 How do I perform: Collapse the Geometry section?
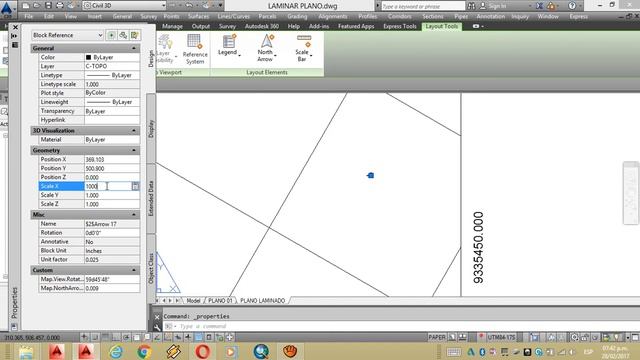coord(134,150)
